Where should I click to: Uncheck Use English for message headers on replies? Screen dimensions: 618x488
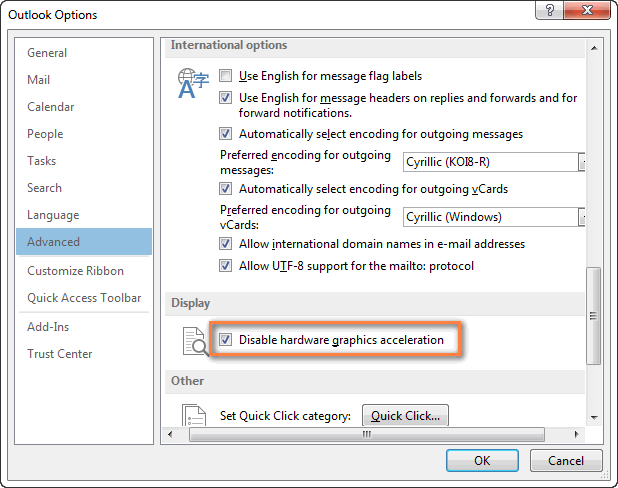pos(225,97)
